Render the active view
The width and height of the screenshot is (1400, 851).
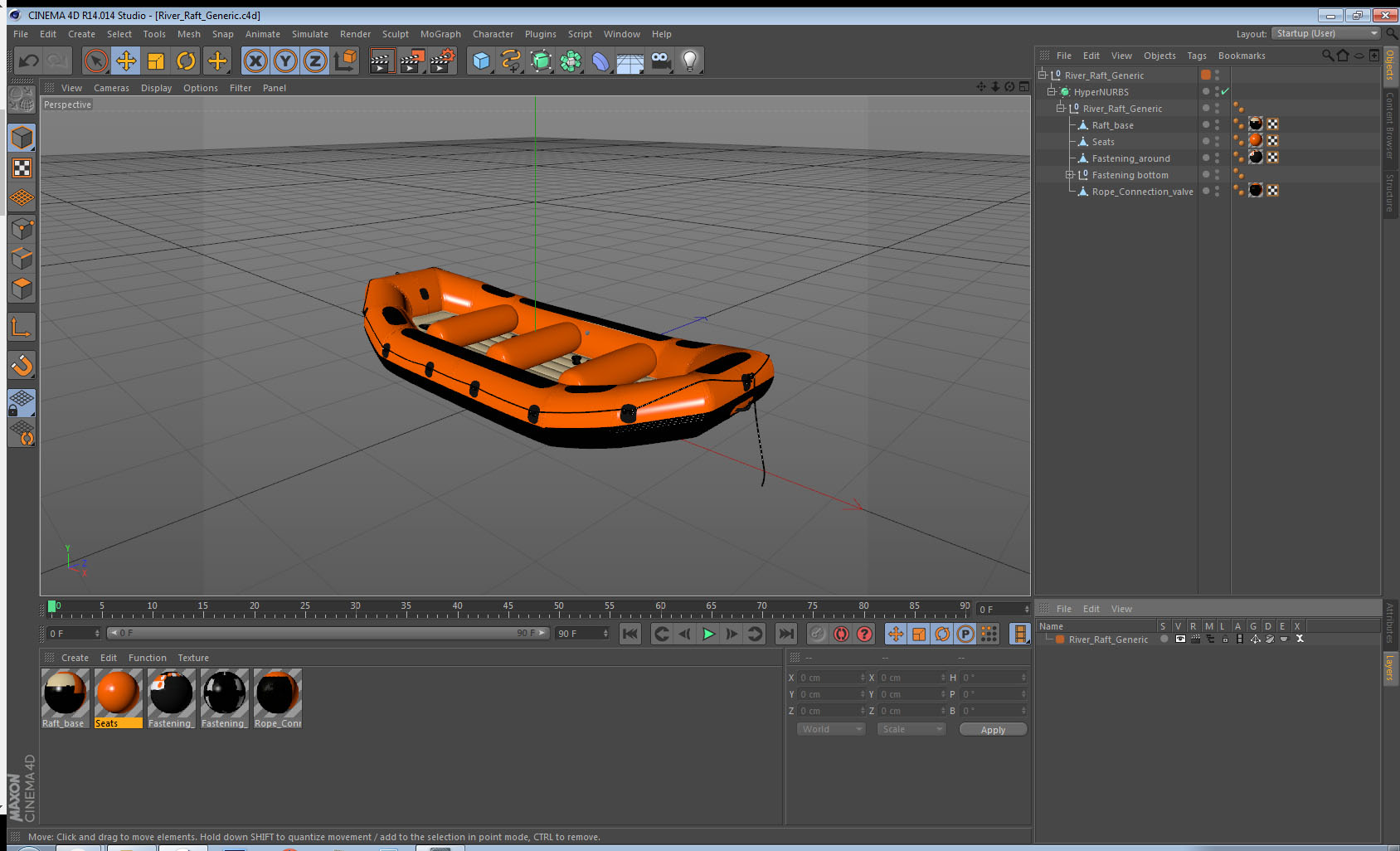[x=381, y=61]
